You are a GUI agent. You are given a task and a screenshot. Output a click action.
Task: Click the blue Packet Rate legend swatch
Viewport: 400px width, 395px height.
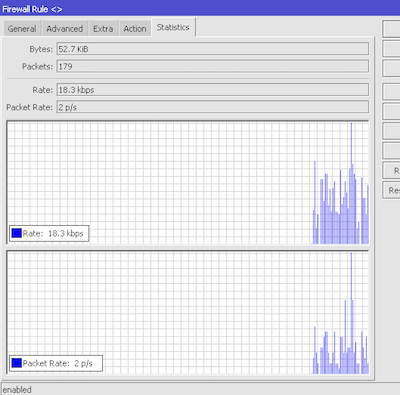coord(17,363)
